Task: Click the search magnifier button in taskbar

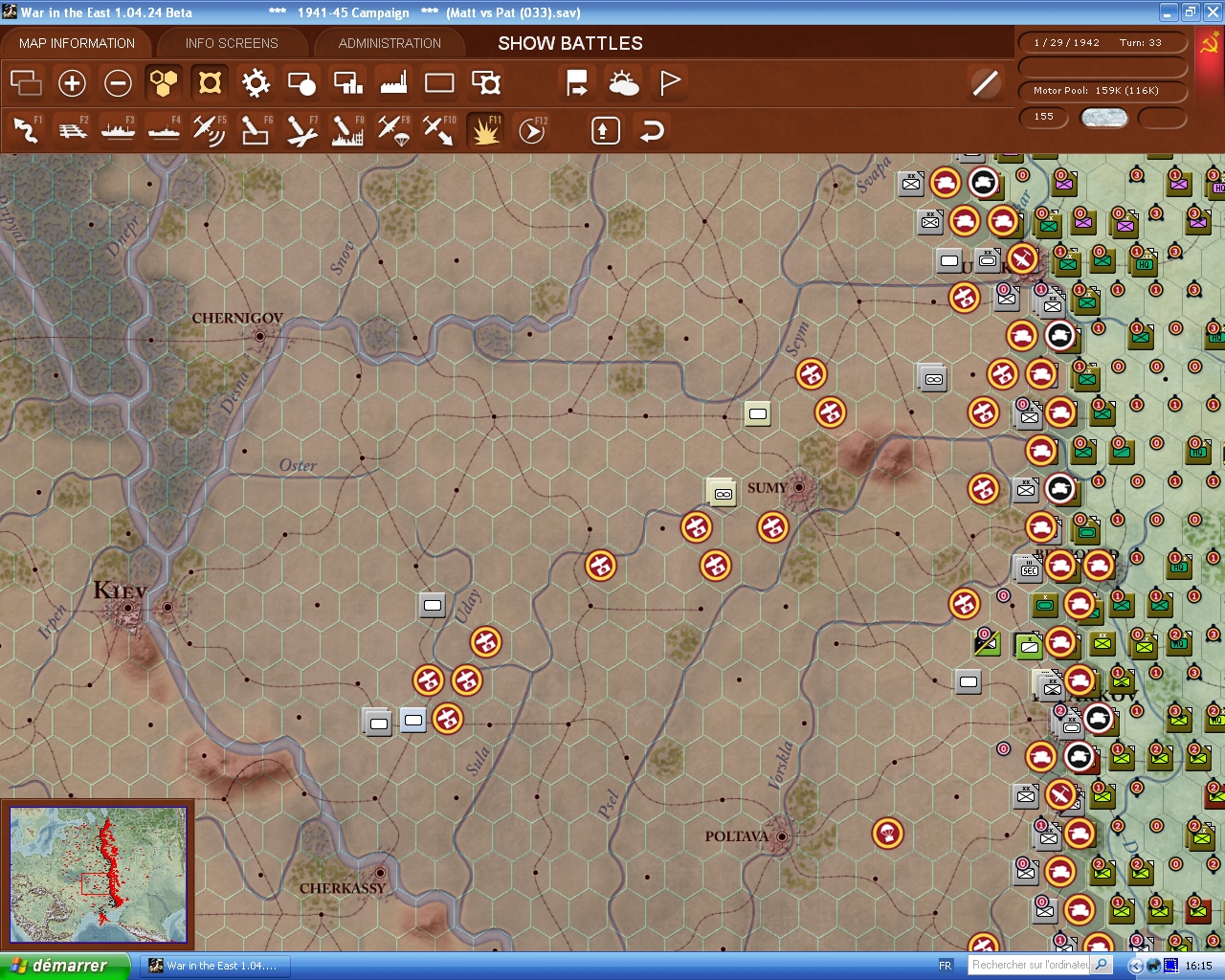Action: pos(1102,966)
